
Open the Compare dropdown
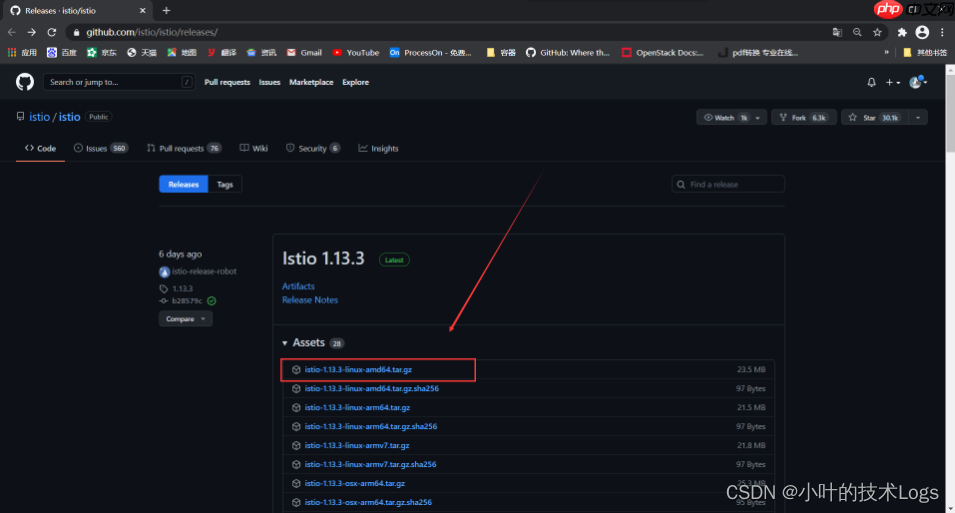(185, 319)
